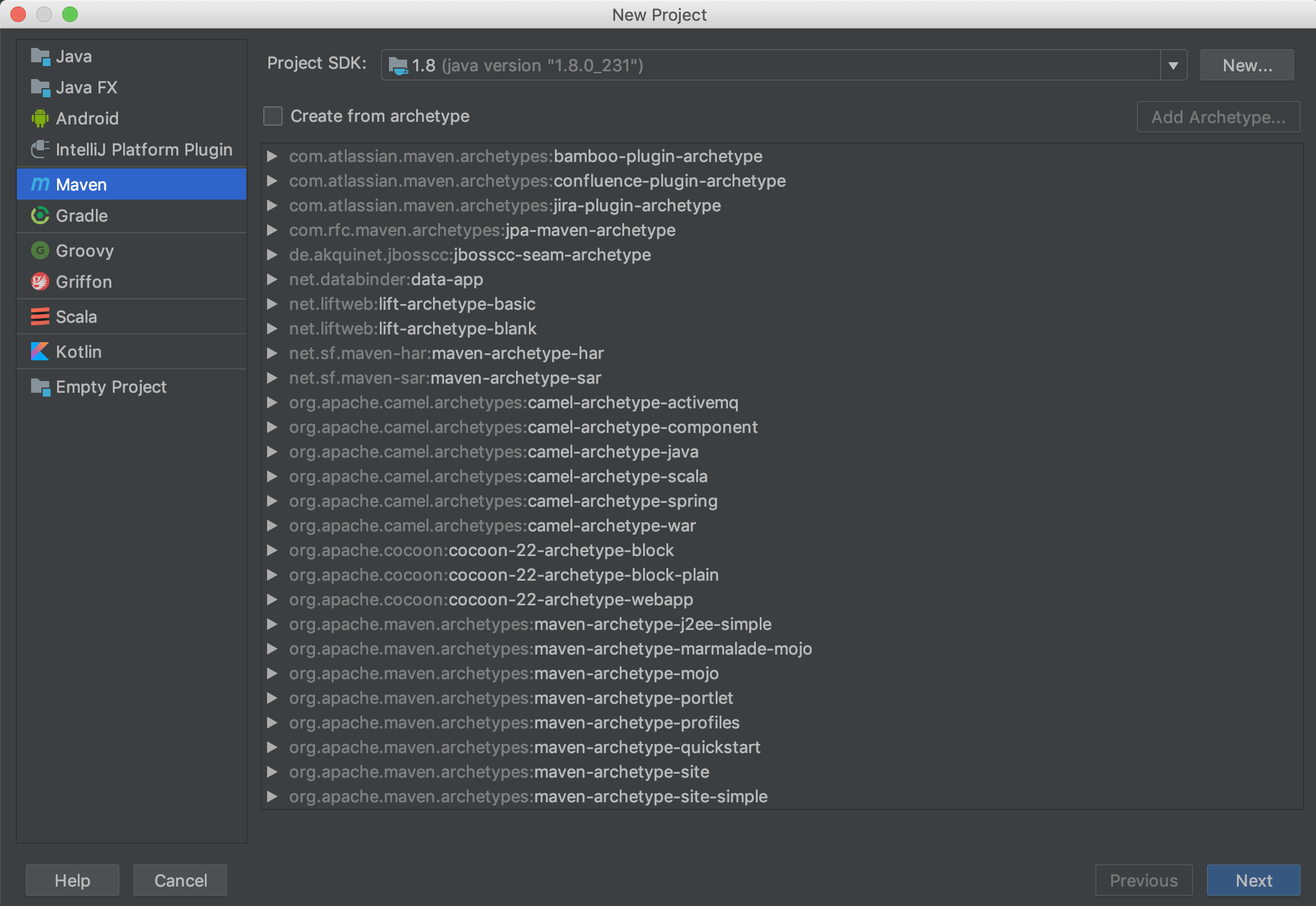Image resolution: width=1316 pixels, height=906 pixels.
Task: Click the New... SDK button
Action: point(1247,65)
